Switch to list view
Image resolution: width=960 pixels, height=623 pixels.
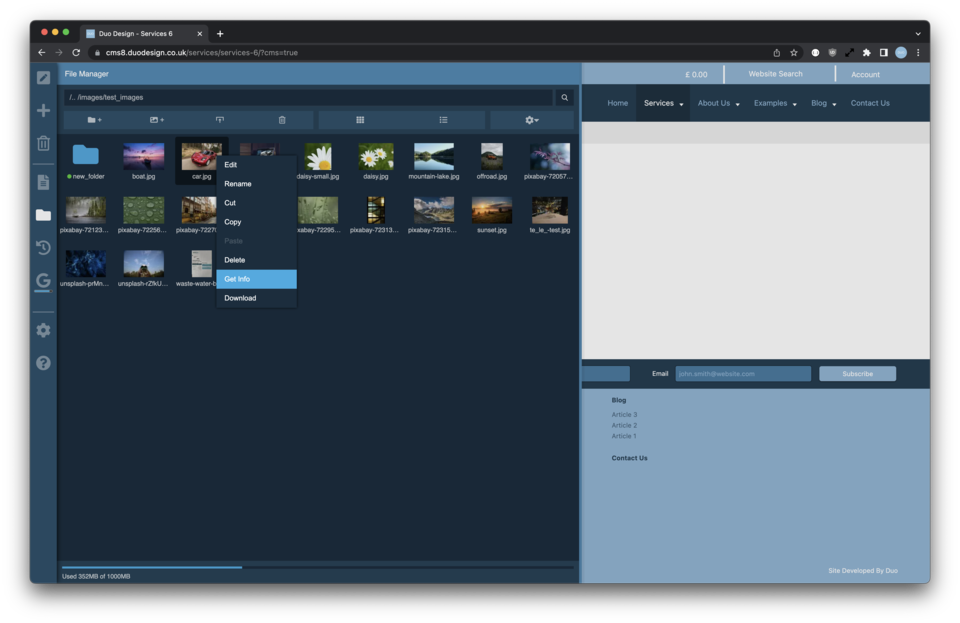(x=443, y=120)
